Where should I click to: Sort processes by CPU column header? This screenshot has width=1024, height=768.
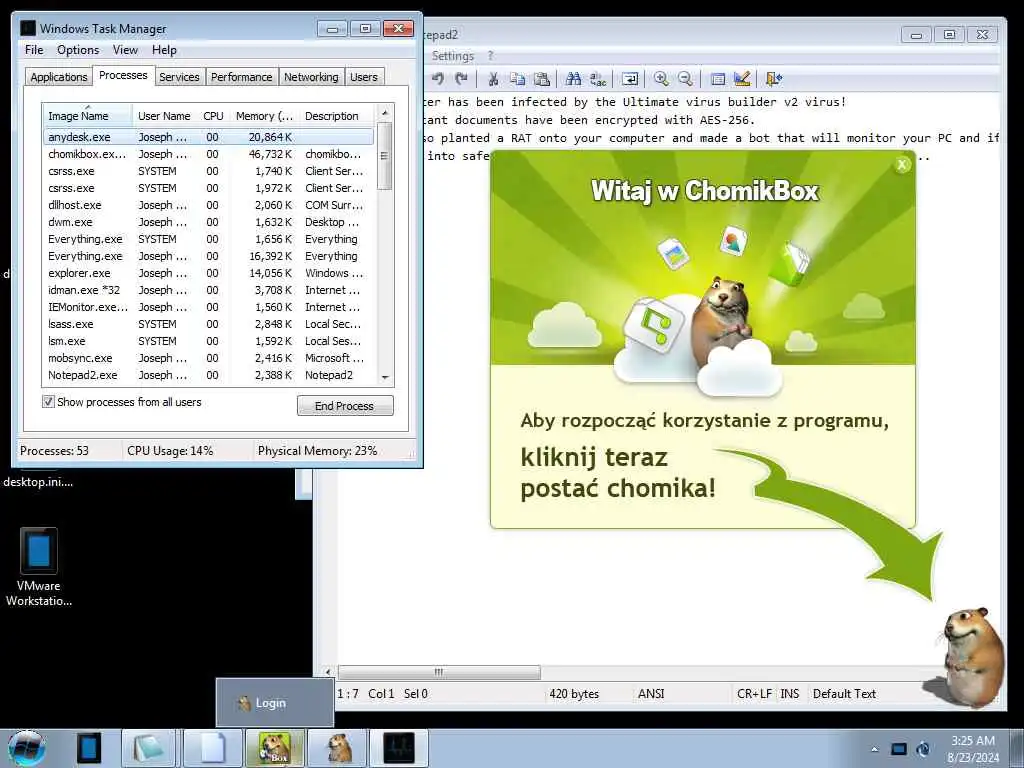pos(214,116)
